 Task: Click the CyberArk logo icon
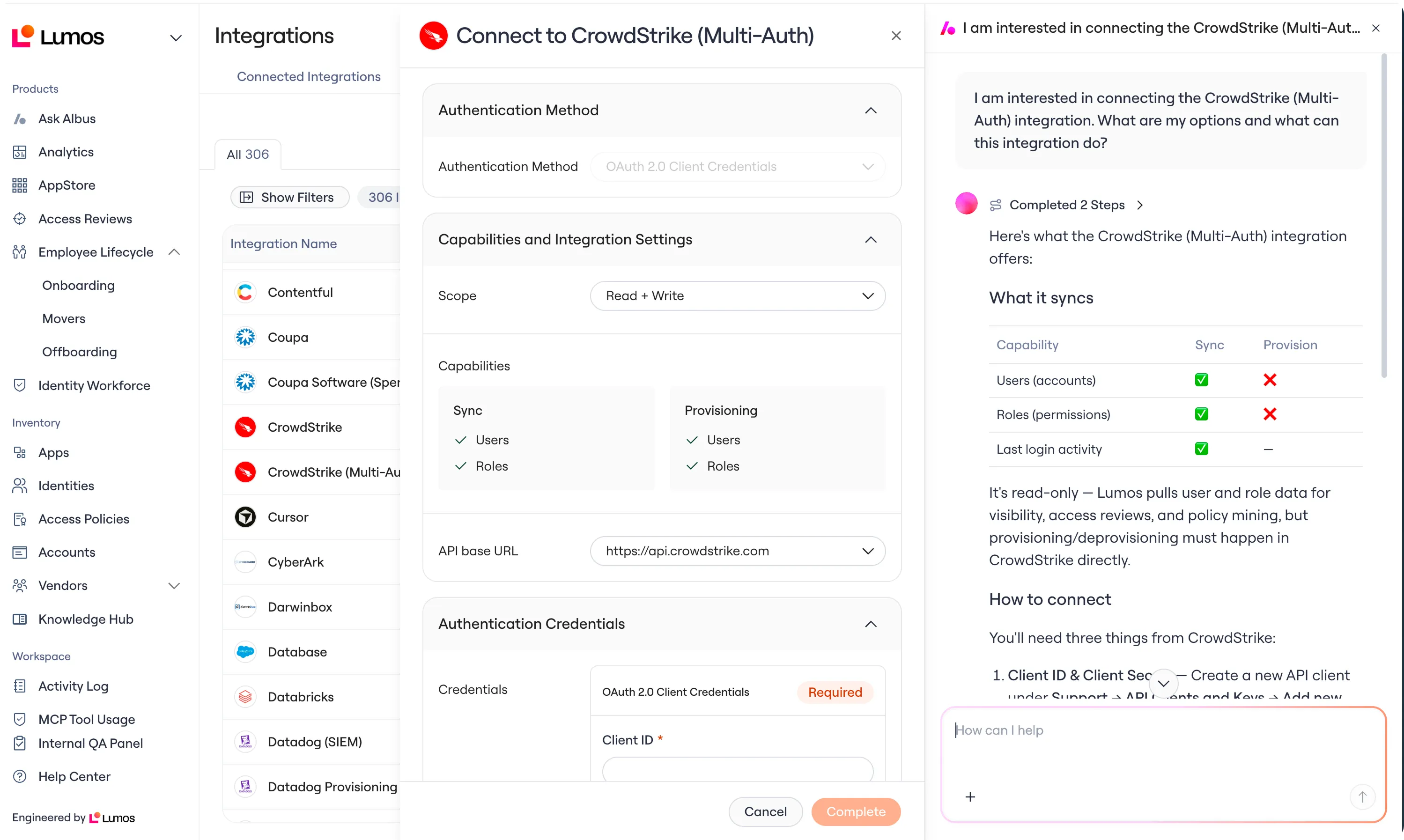coord(245,562)
